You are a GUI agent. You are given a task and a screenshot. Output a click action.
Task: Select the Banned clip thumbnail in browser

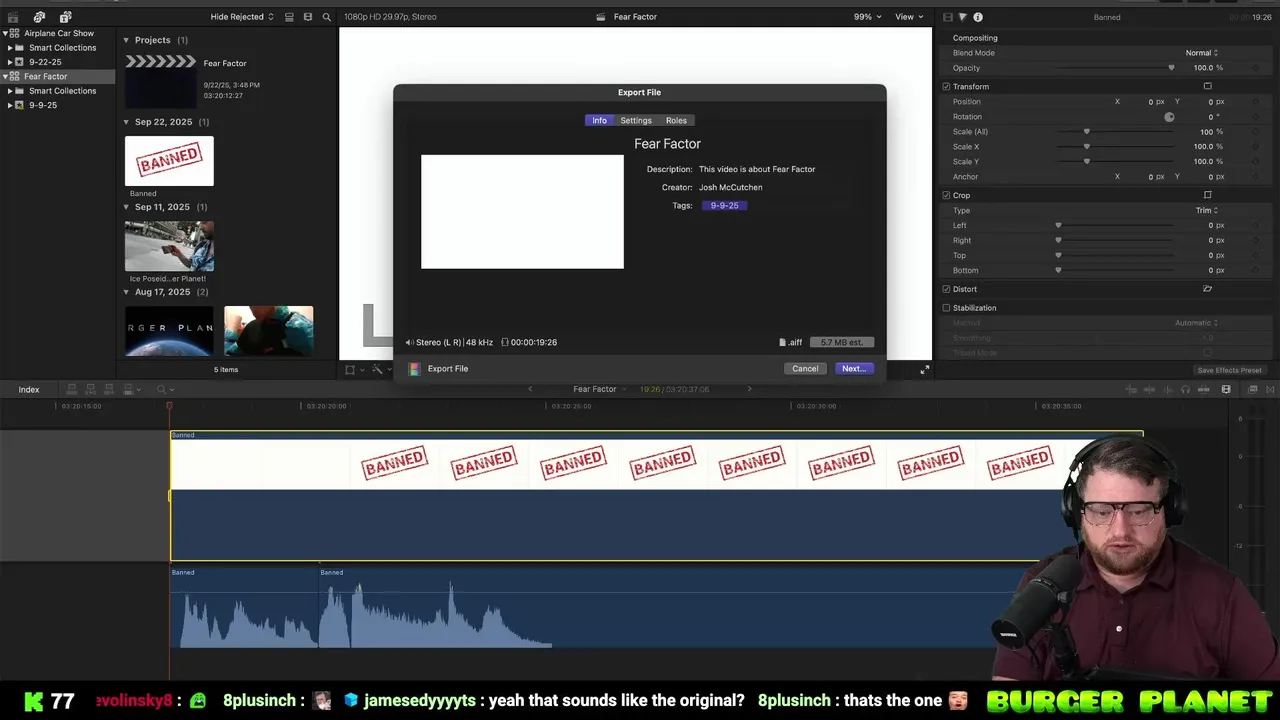(x=169, y=161)
